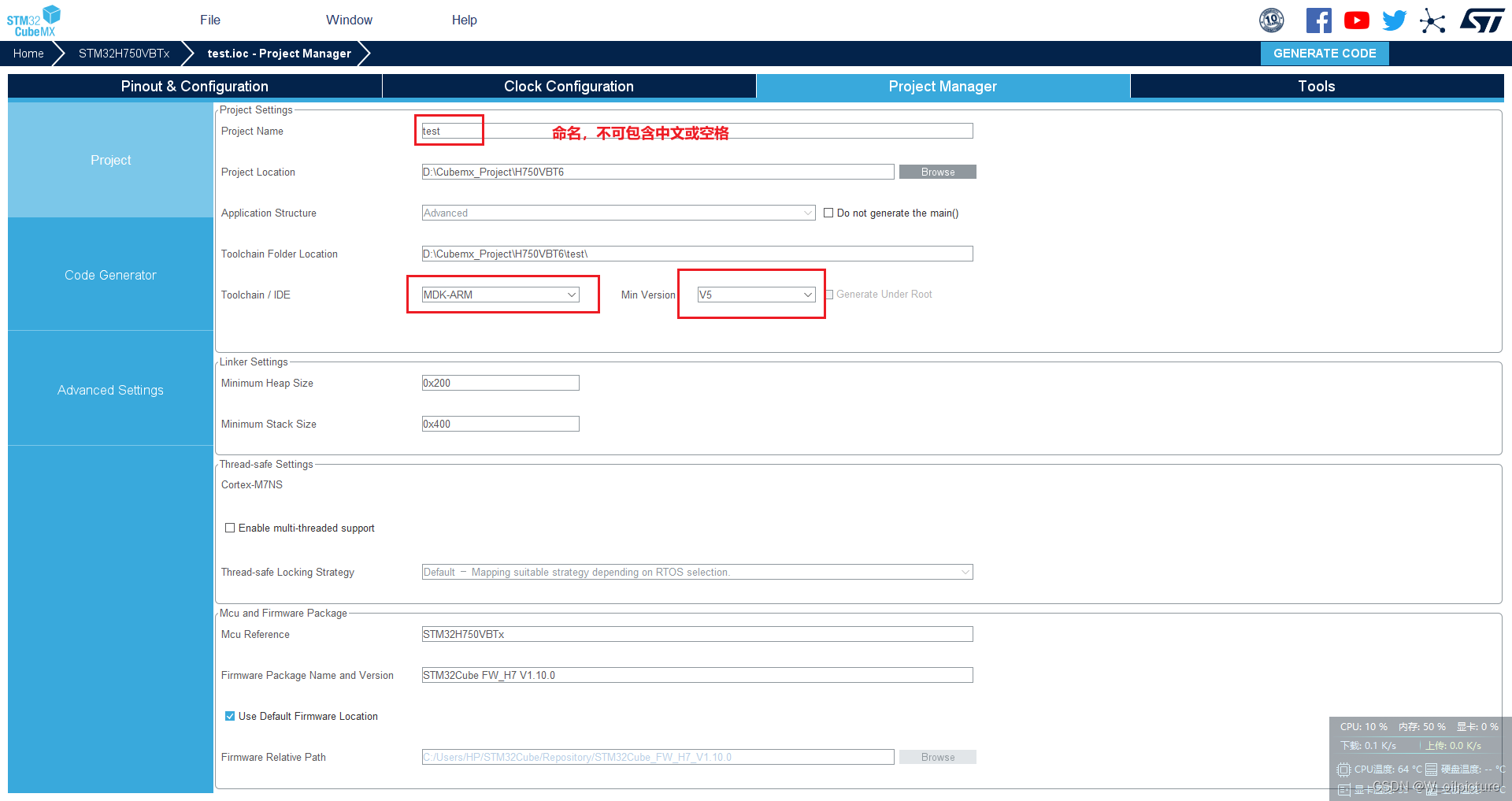Click the ST community network icon
Screen dimensions: 1512x801
(x=1432, y=20)
